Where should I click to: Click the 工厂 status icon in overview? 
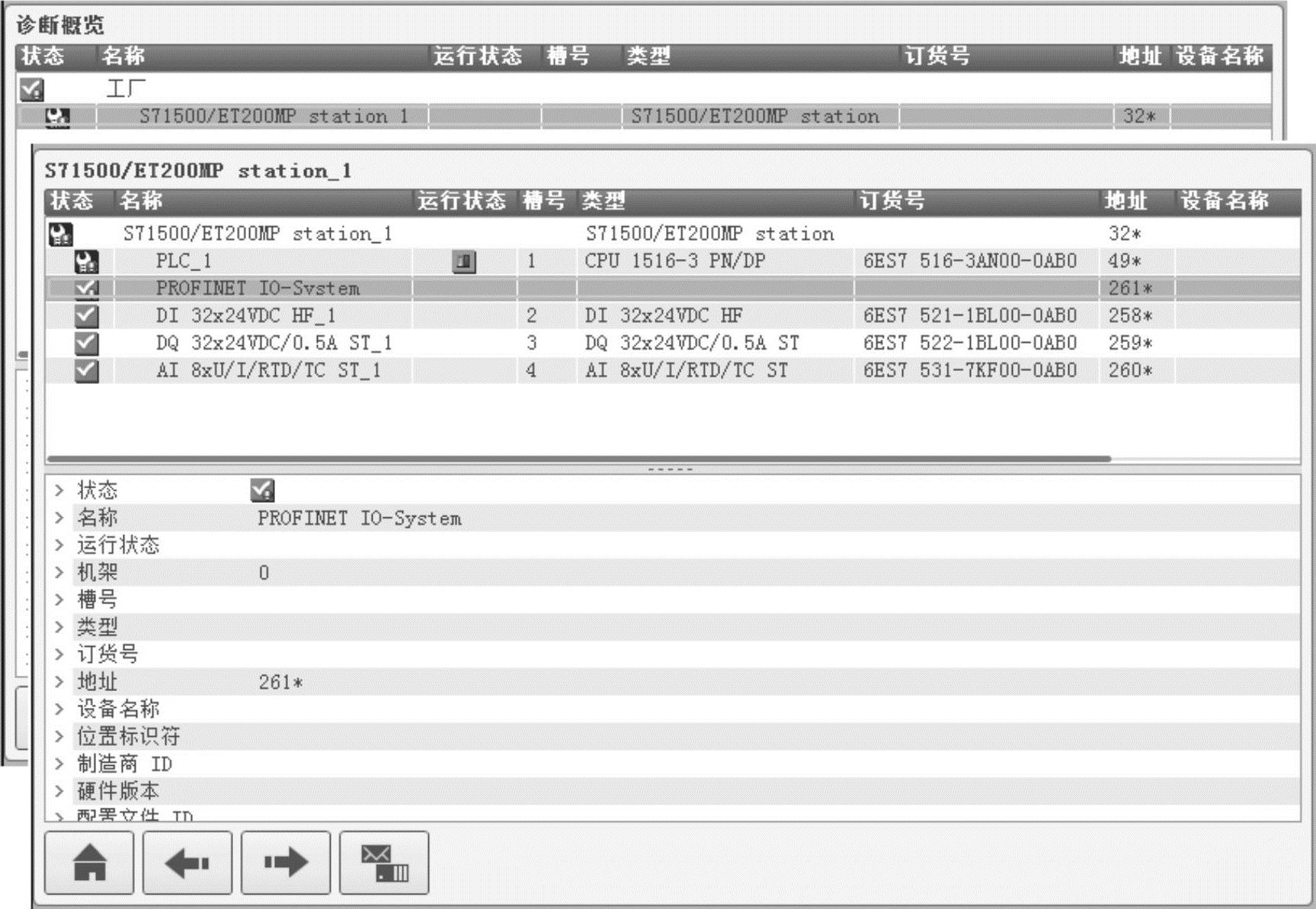pyautogui.click(x=31, y=89)
